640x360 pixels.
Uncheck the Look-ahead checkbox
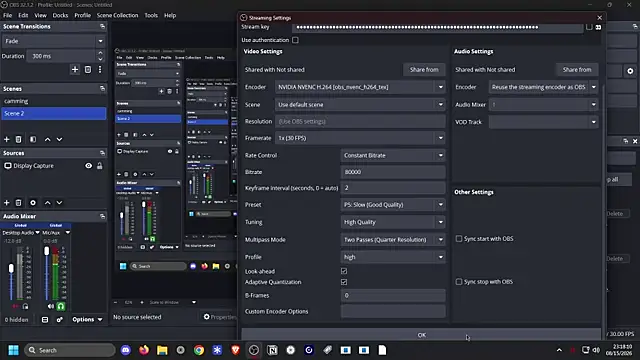344,271
